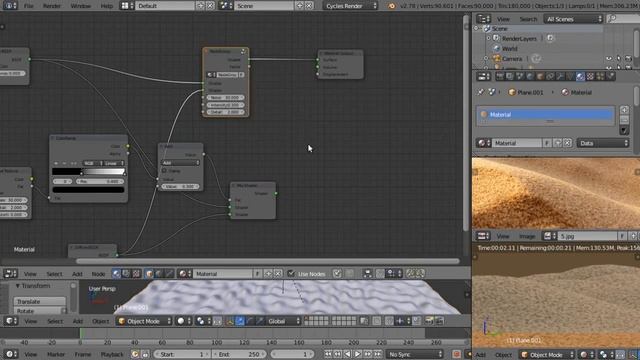Open the Add operation dropdown in Math node

pos(180,163)
